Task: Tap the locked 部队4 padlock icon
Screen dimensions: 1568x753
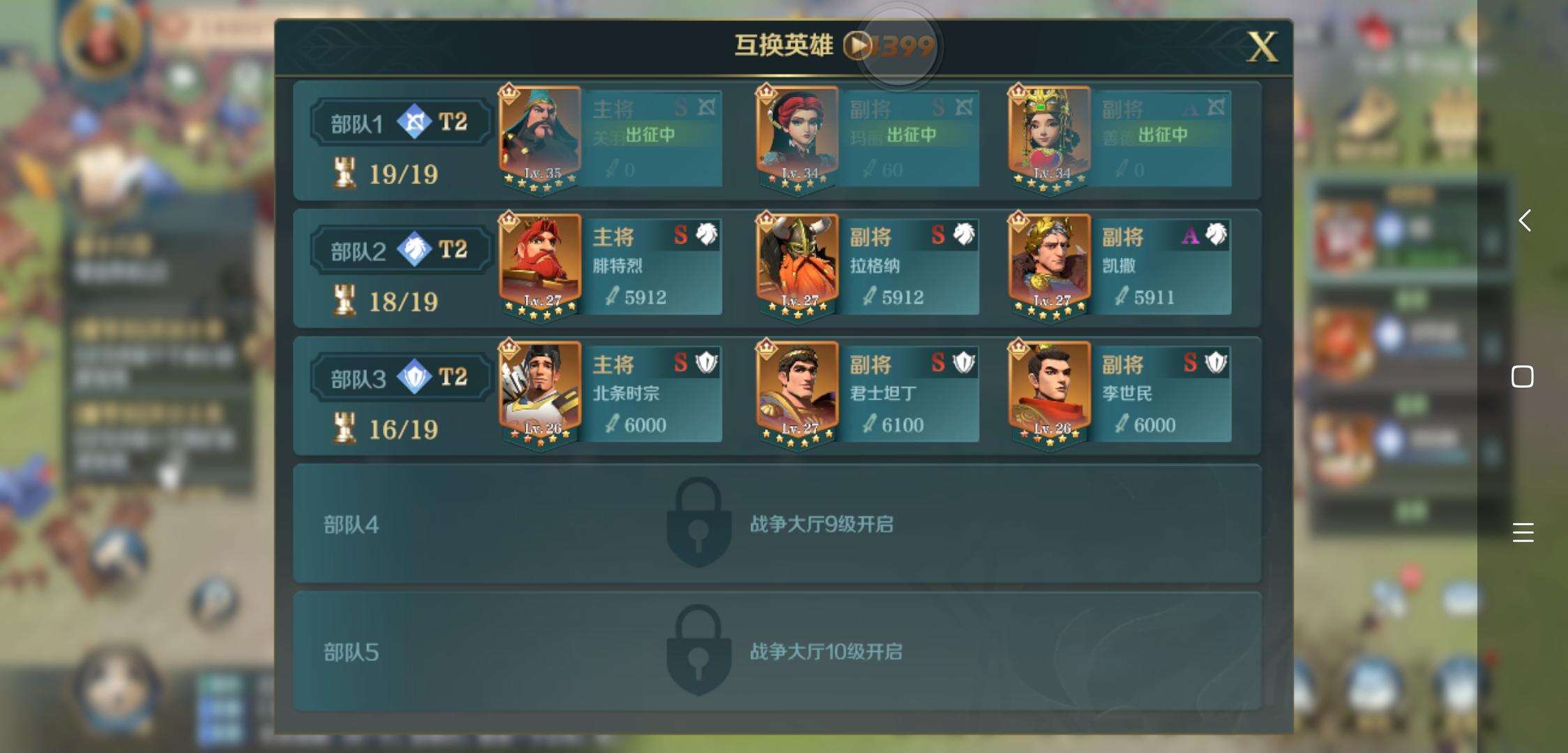Action: [698, 522]
